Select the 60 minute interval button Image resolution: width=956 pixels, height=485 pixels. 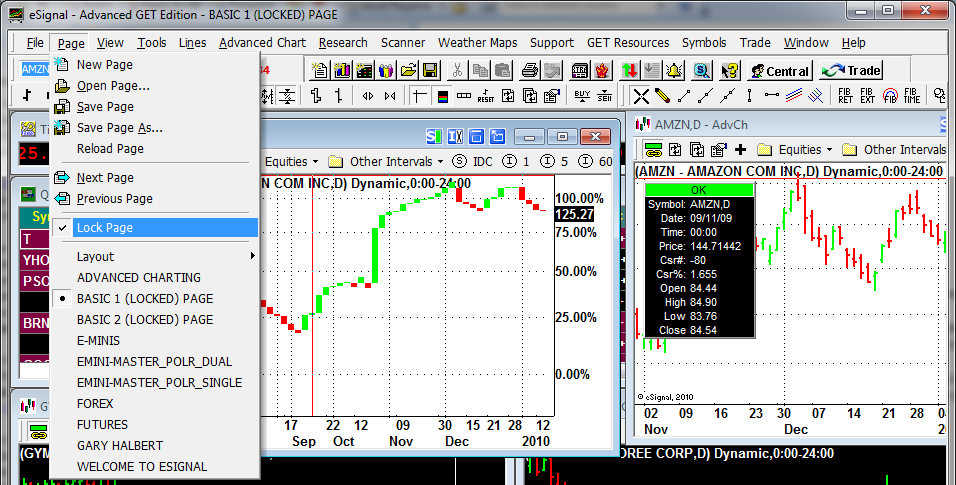pos(595,162)
